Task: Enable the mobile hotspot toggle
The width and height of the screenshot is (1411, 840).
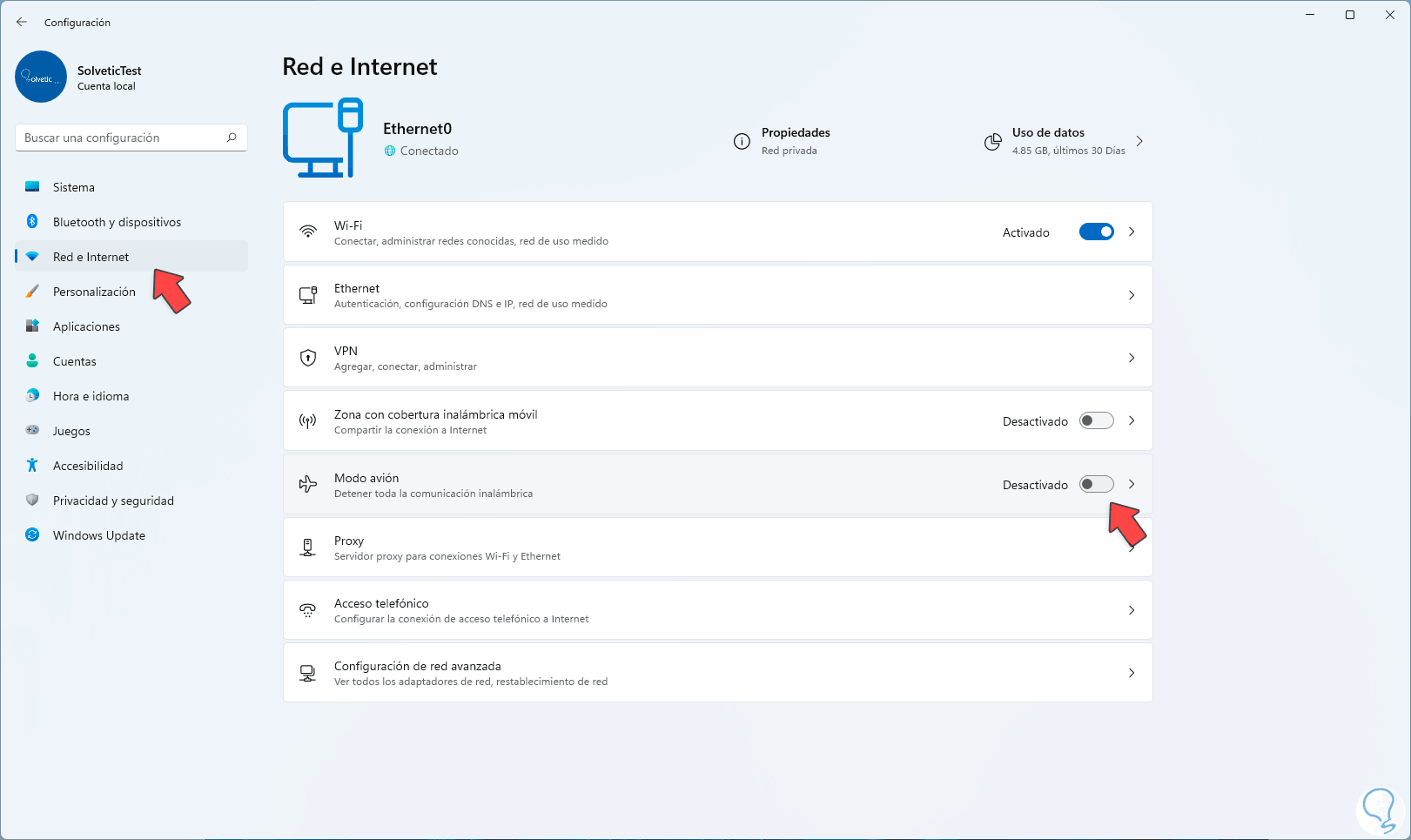Action: coord(1096,421)
